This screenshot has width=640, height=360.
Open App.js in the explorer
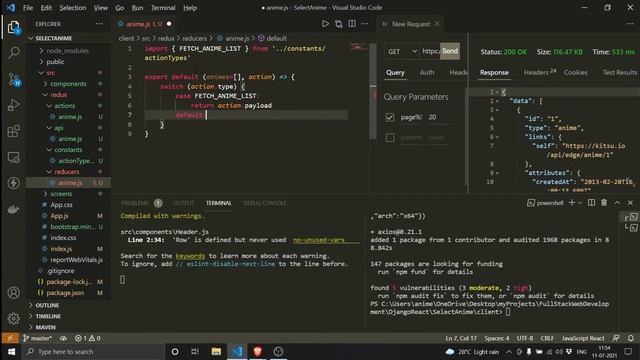pos(59,216)
